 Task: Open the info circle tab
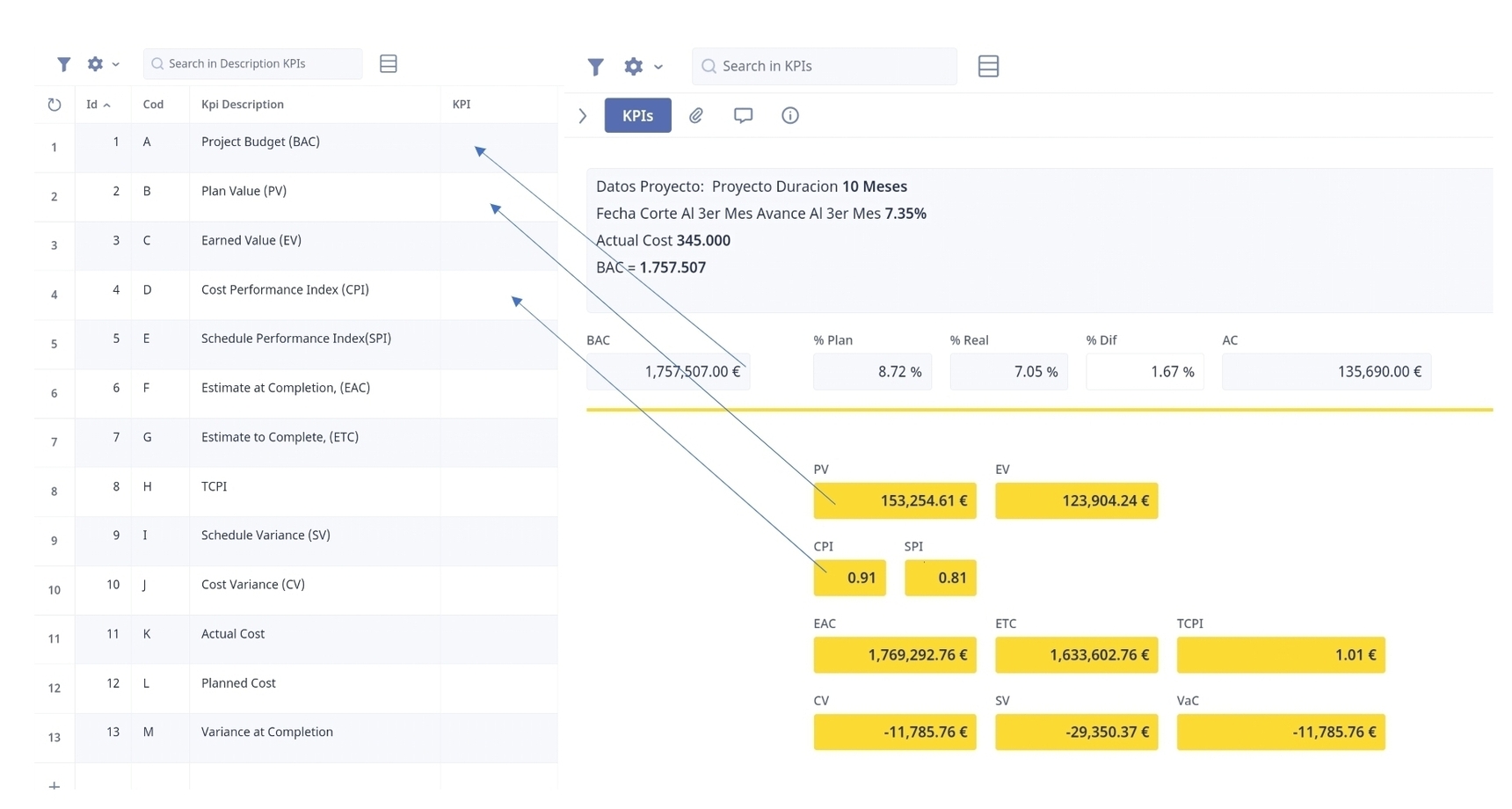[789, 116]
